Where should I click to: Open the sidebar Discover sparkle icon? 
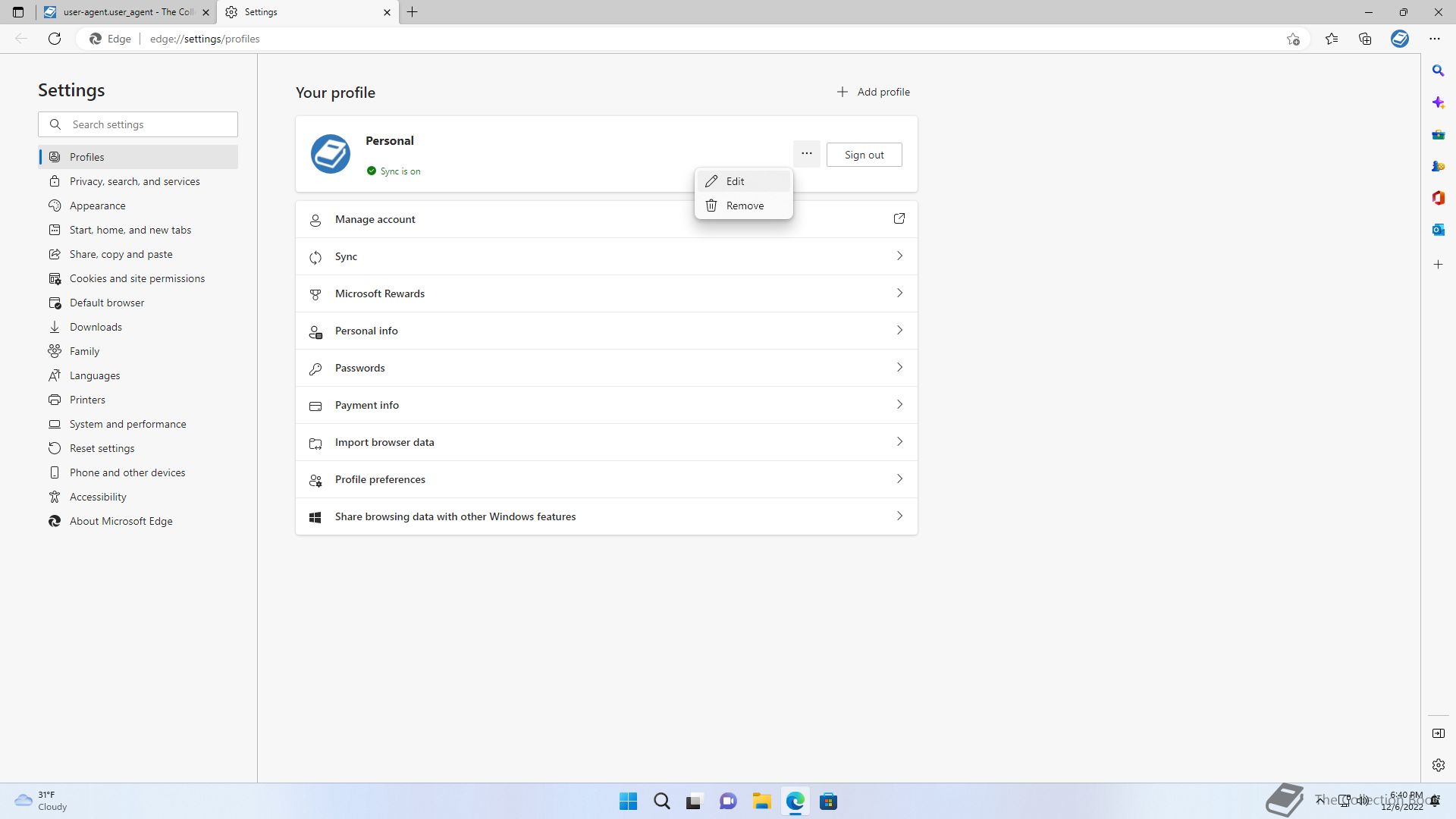1438,102
